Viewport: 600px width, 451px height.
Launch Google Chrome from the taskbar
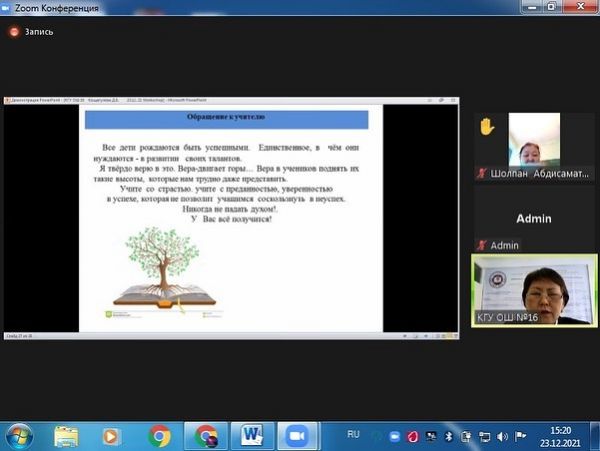(x=159, y=435)
